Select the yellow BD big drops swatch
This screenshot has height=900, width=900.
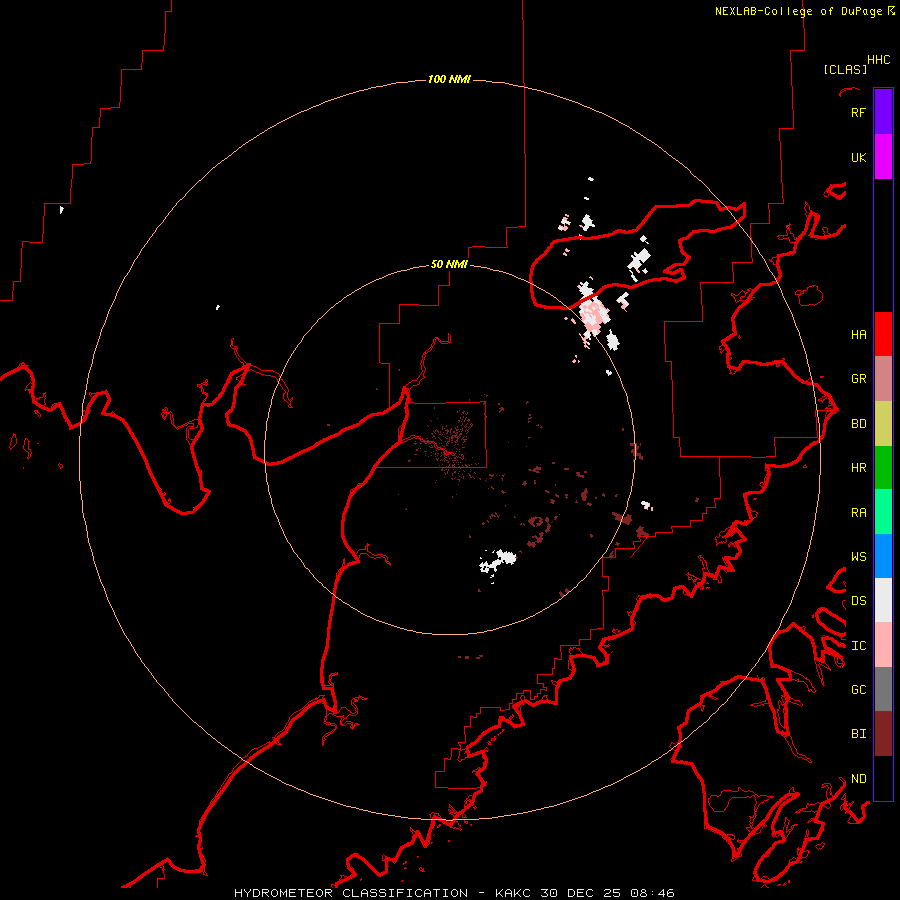pos(883,424)
